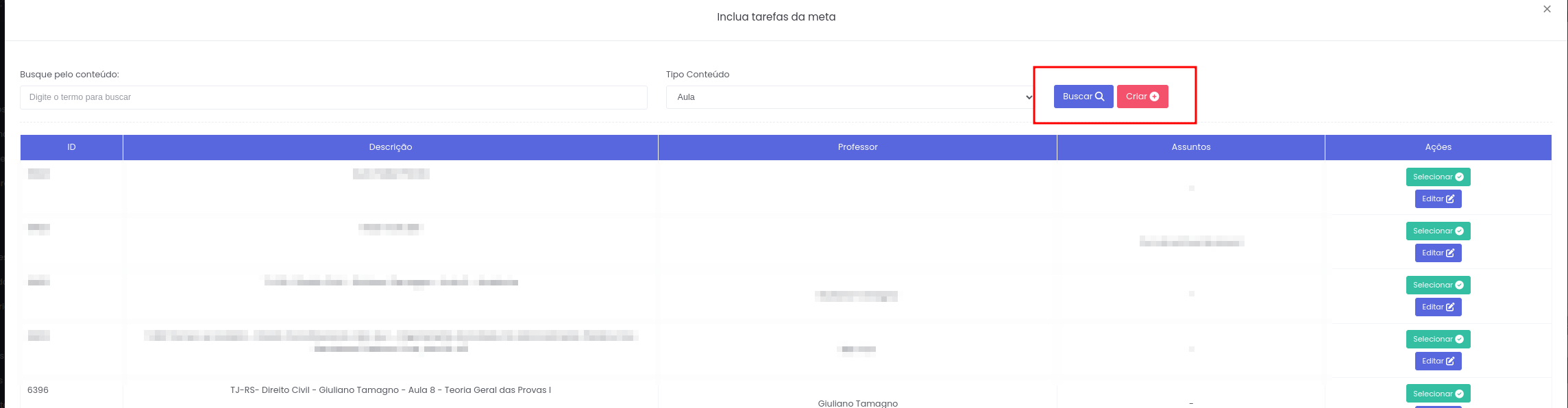Click the Buscar search button

pos(1083,97)
